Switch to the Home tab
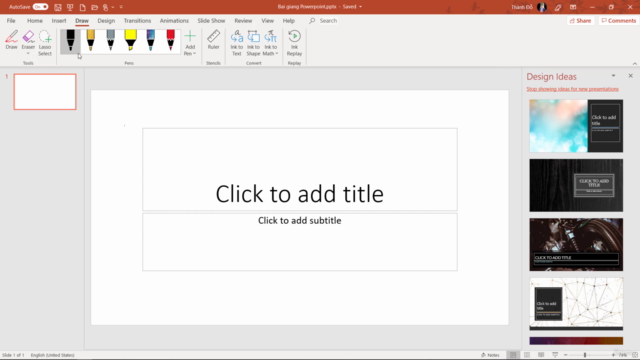 pos(35,20)
